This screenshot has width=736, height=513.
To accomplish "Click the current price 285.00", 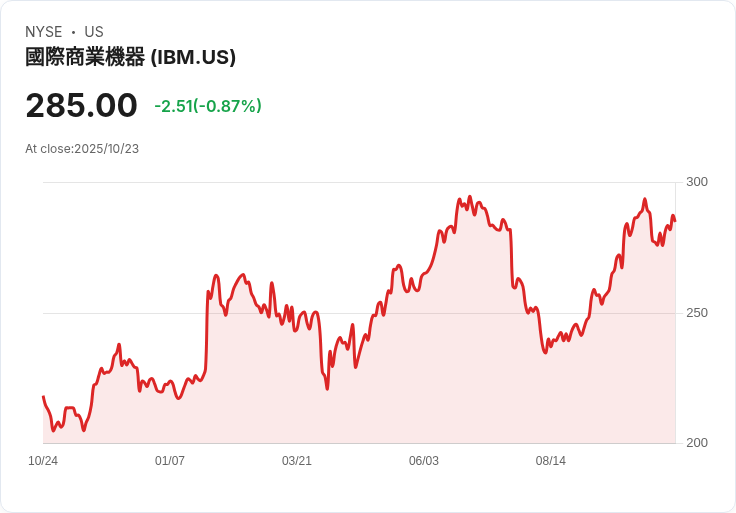I will point(81,106).
